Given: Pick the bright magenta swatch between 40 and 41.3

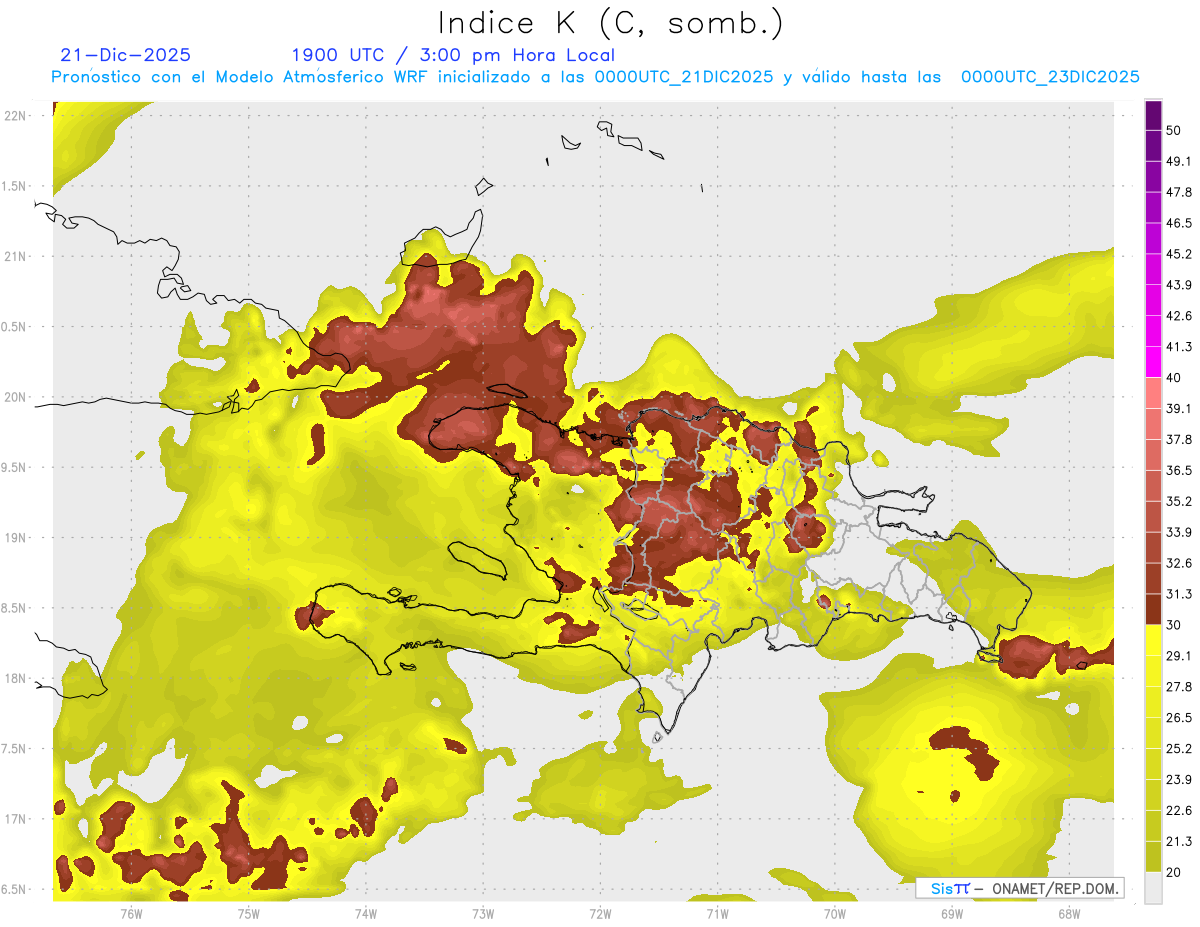Looking at the screenshot, I should 1154,362.
